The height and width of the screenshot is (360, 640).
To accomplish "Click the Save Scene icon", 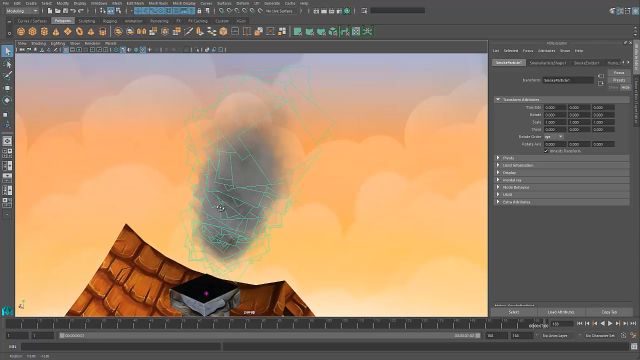I will [x=65, y=11].
